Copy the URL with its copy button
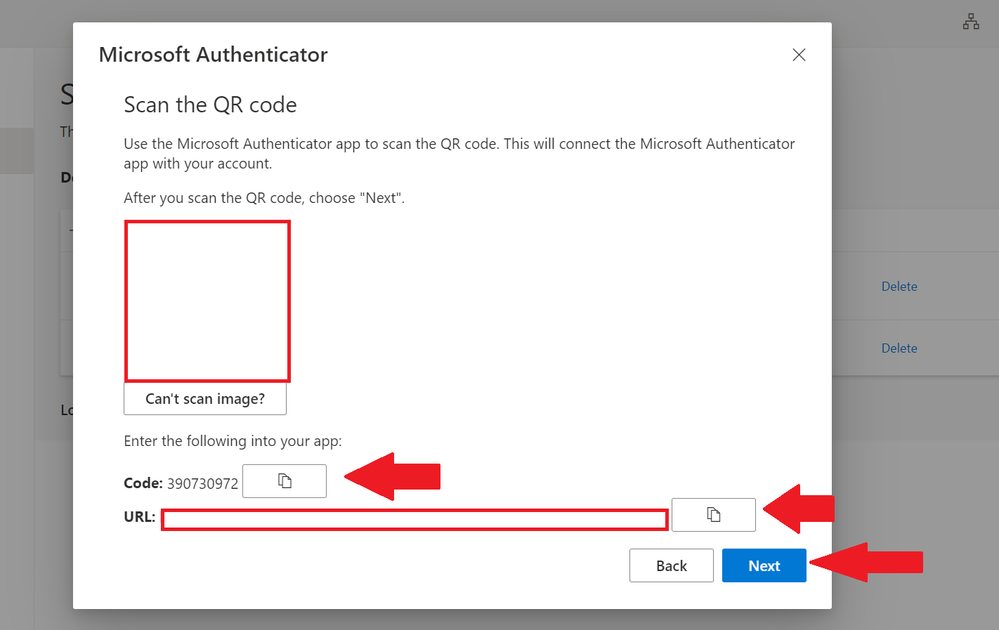This screenshot has width=999, height=630. coord(714,515)
